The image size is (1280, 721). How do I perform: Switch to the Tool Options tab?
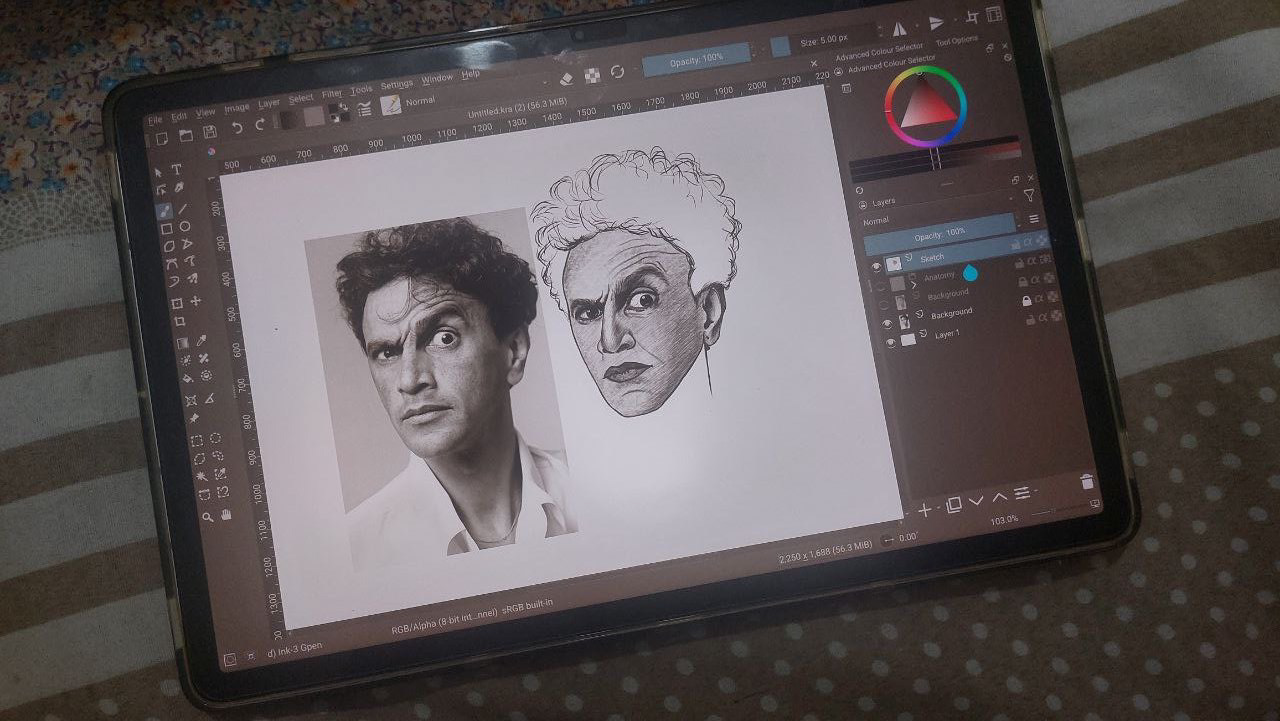(x=957, y=40)
